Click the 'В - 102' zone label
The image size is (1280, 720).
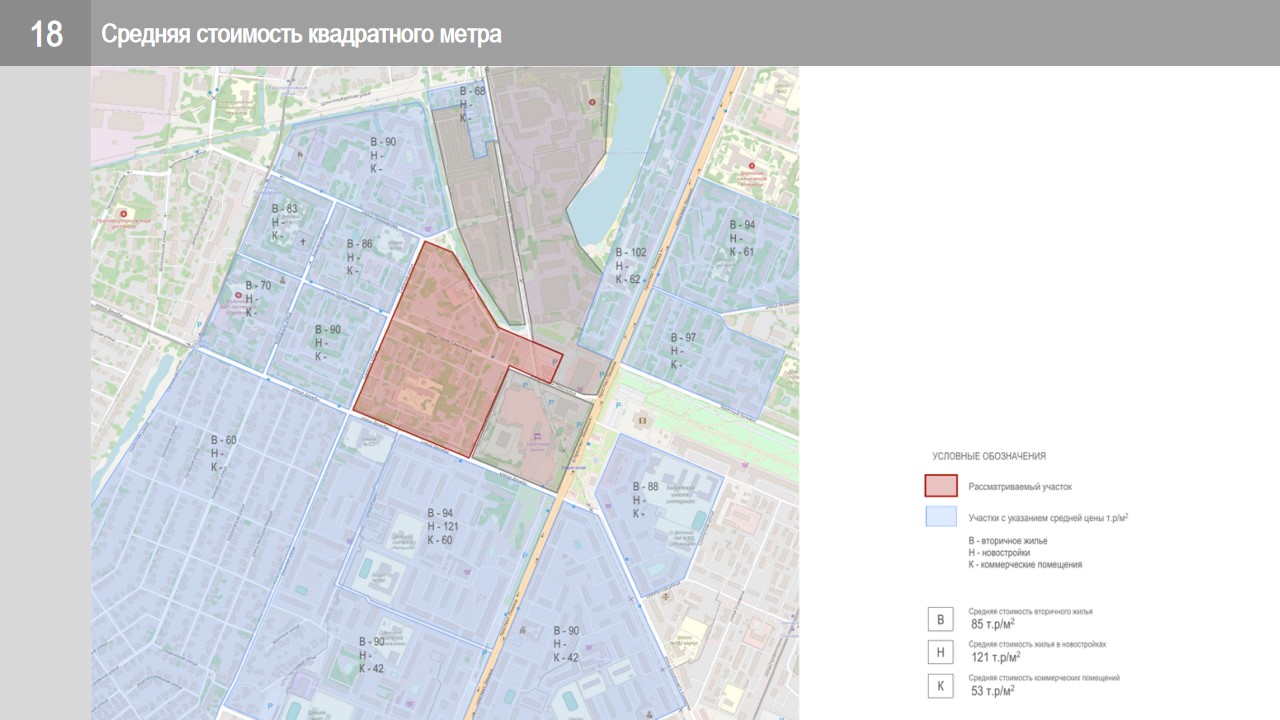(x=631, y=253)
